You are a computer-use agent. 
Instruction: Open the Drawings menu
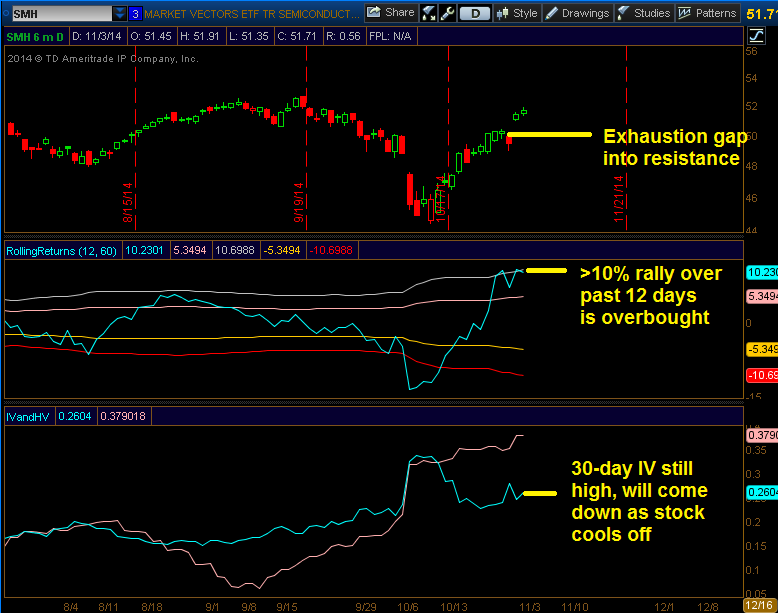[x=577, y=13]
